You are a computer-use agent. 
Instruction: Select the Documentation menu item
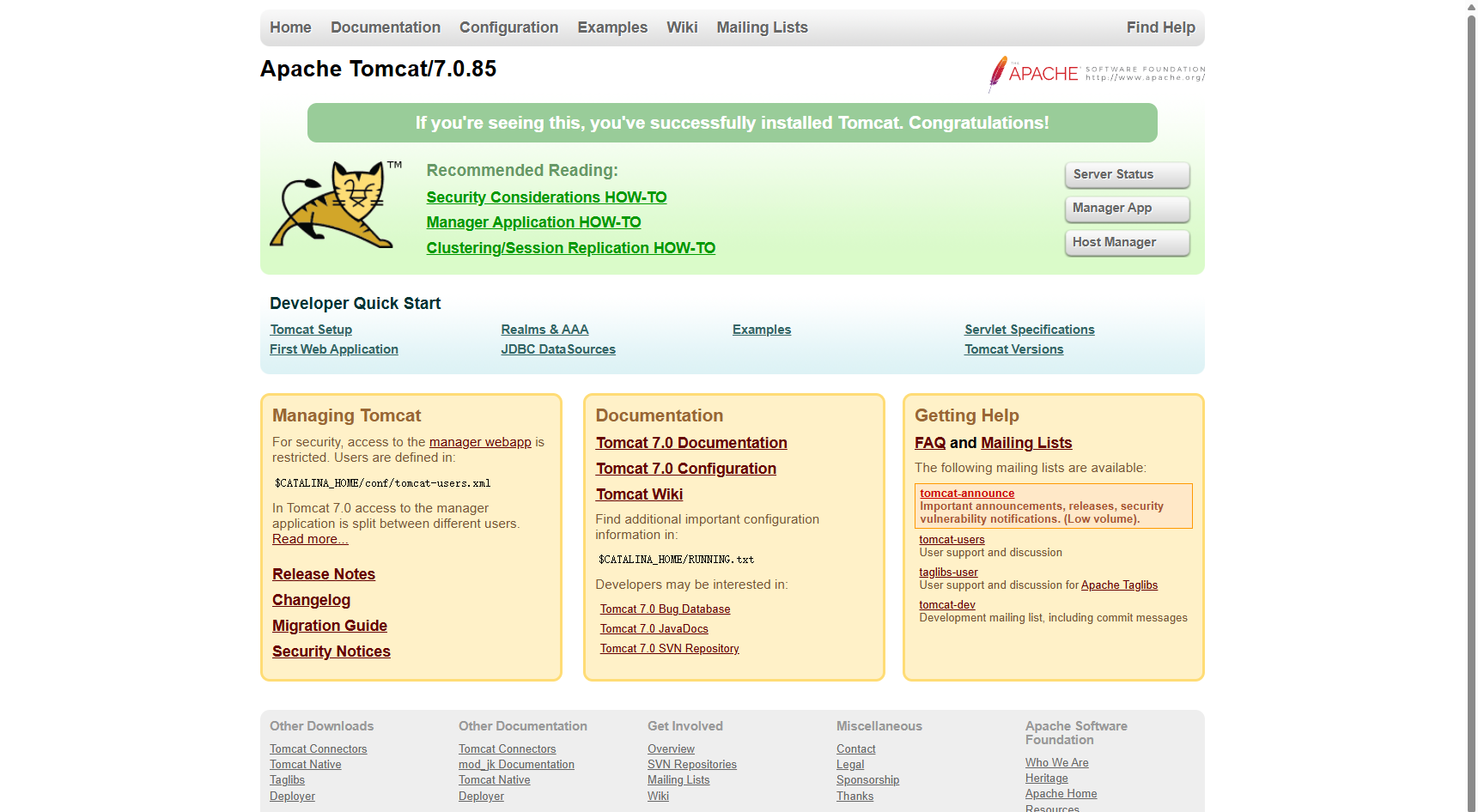386,27
